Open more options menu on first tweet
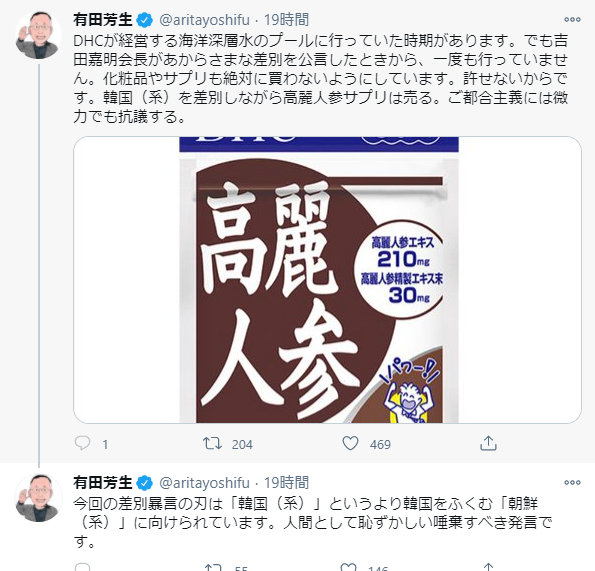595x571 pixels. (572, 20)
